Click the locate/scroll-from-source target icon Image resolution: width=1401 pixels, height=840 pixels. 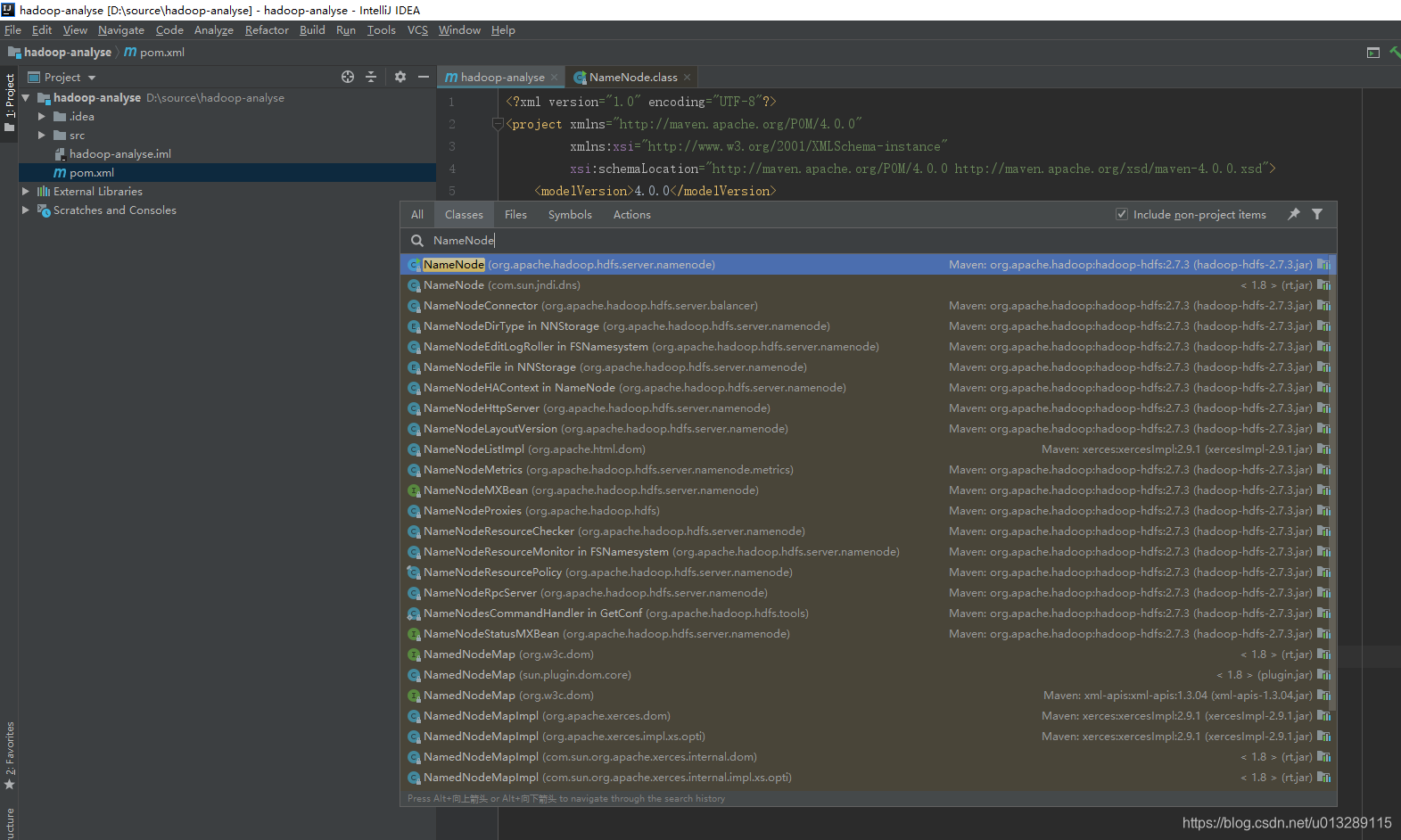click(348, 77)
